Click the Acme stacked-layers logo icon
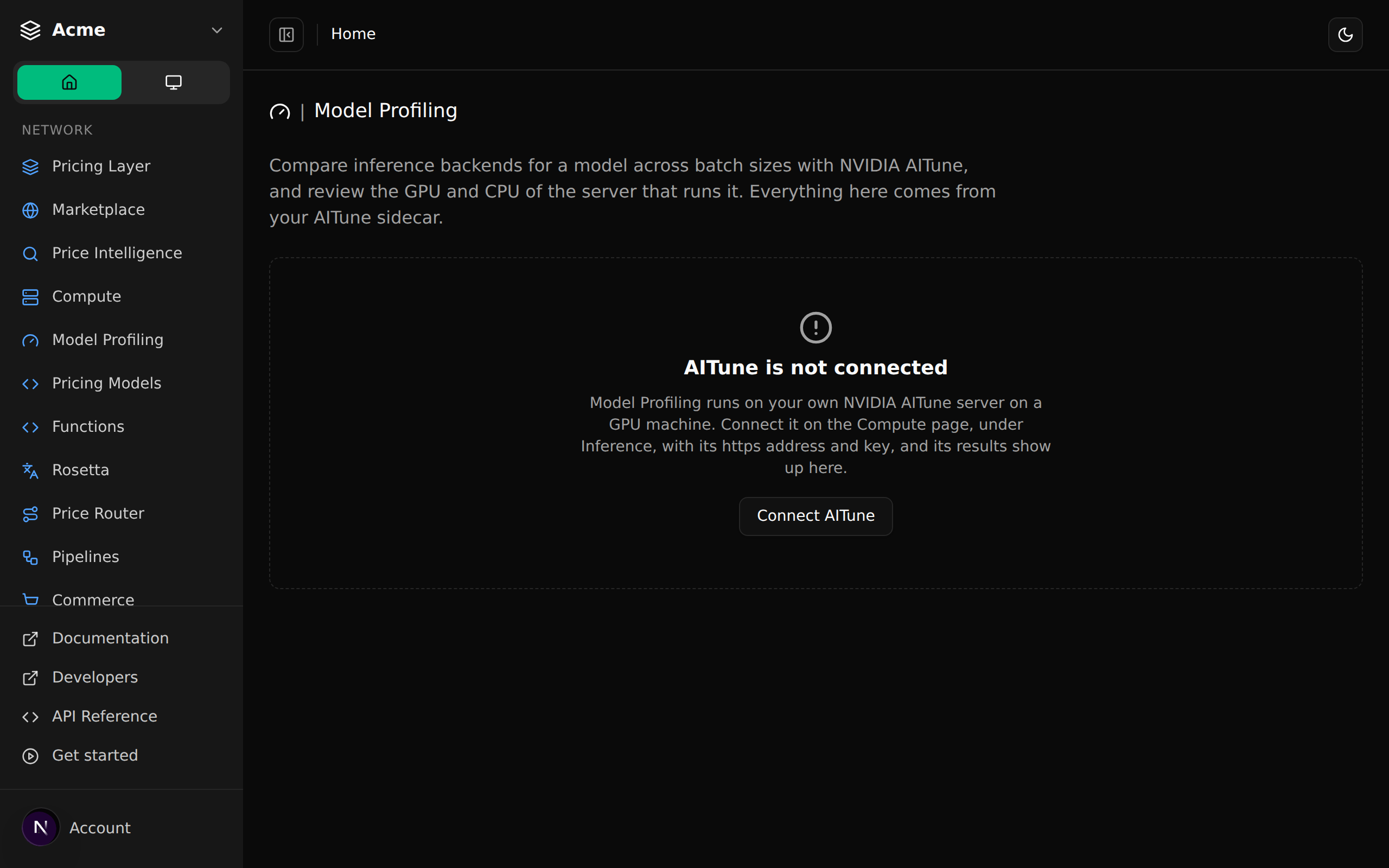Screen dimensions: 1389x868 (x=30, y=30)
